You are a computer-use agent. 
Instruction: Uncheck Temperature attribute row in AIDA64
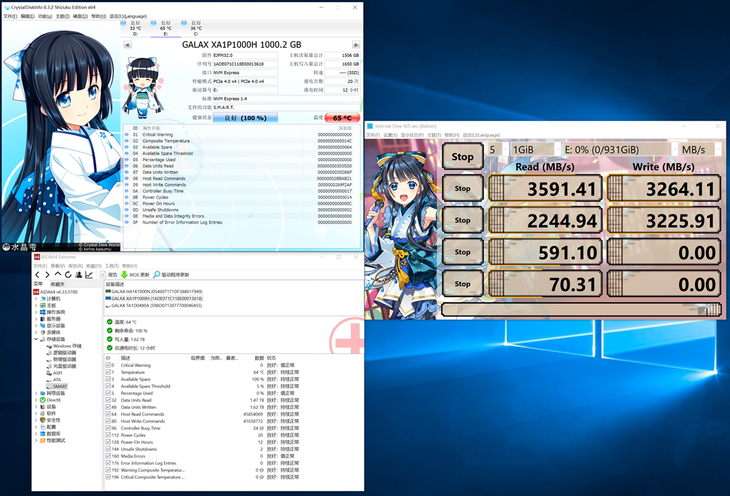(108, 372)
